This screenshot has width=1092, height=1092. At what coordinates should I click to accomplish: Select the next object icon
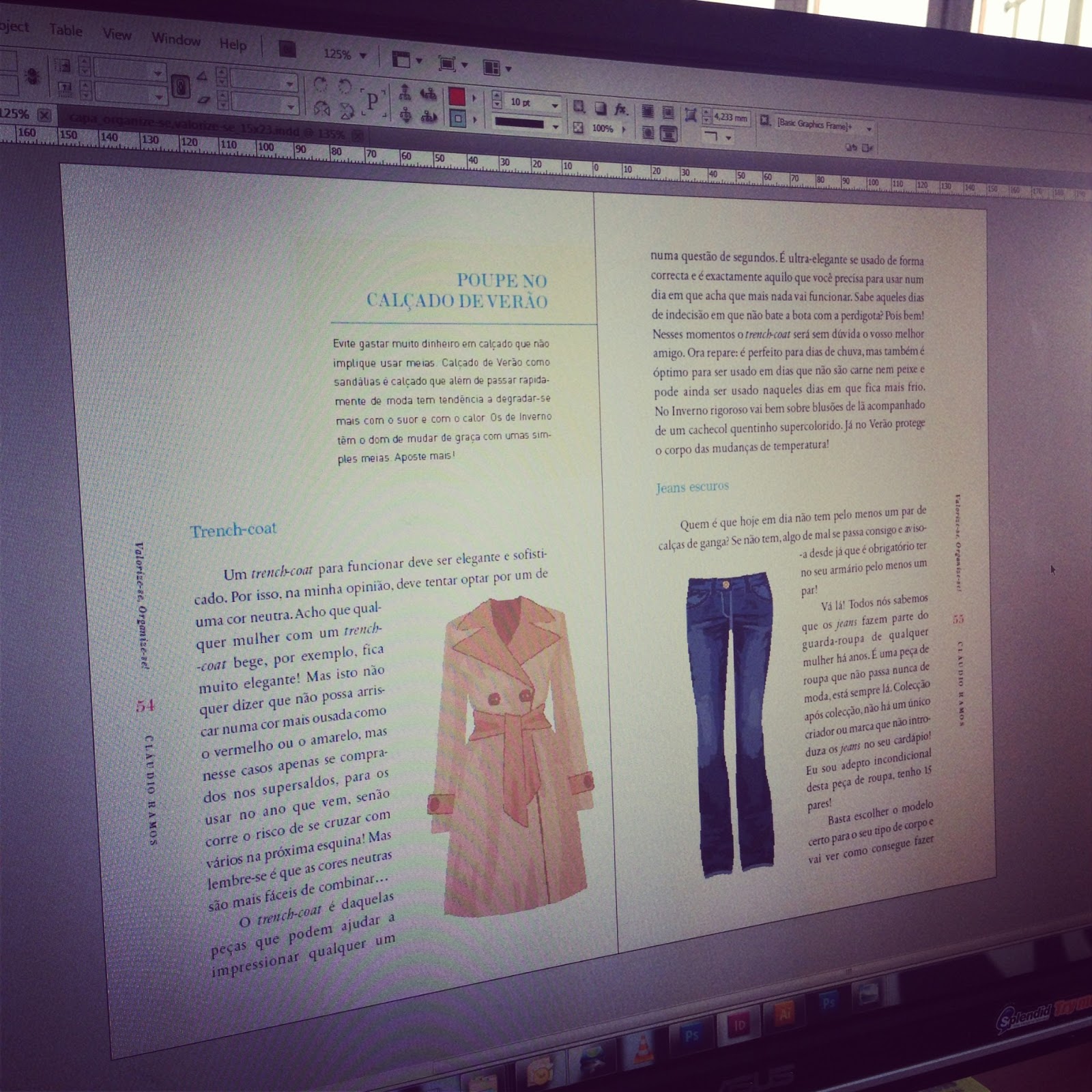tap(429, 118)
